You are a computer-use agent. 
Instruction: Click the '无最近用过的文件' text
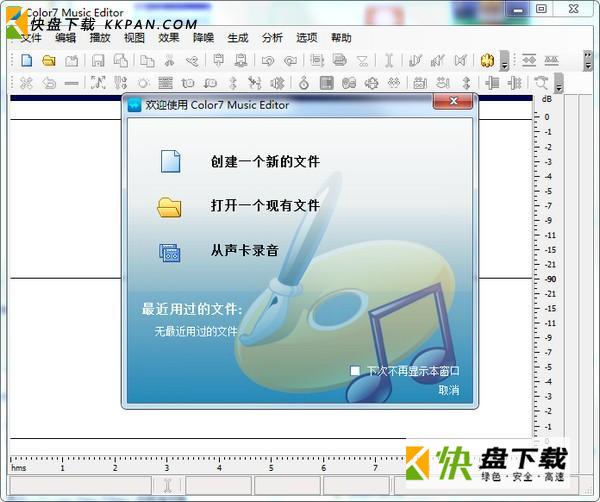[196, 331]
